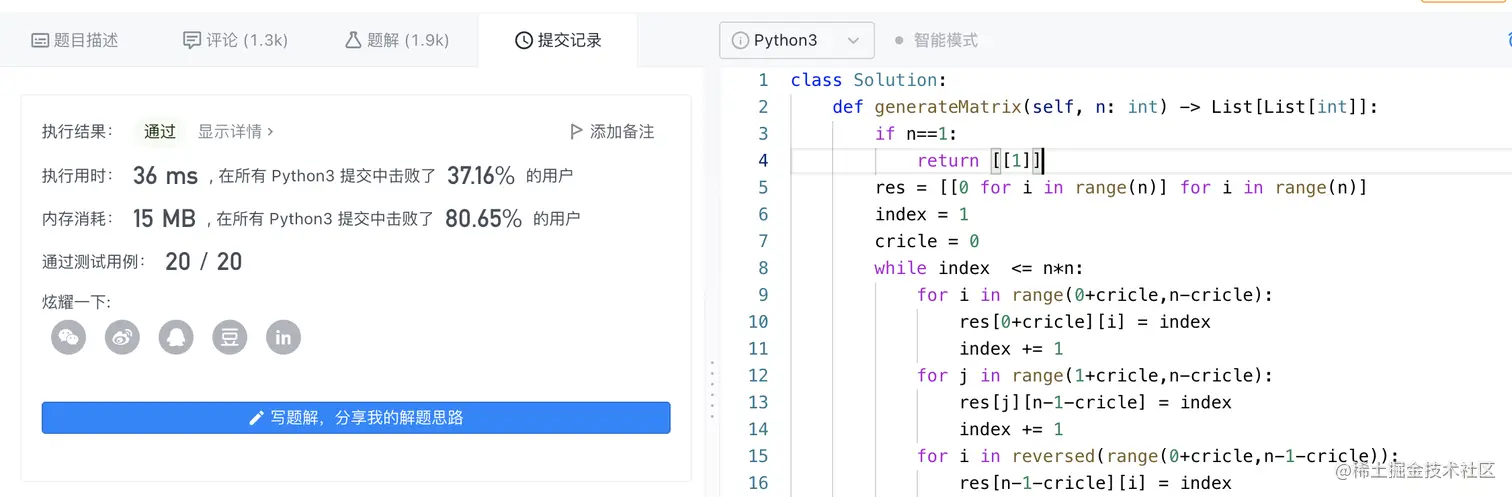Image resolution: width=1512 pixels, height=497 pixels.
Task: Click the 通过 accepted status label
Action: click(x=160, y=131)
